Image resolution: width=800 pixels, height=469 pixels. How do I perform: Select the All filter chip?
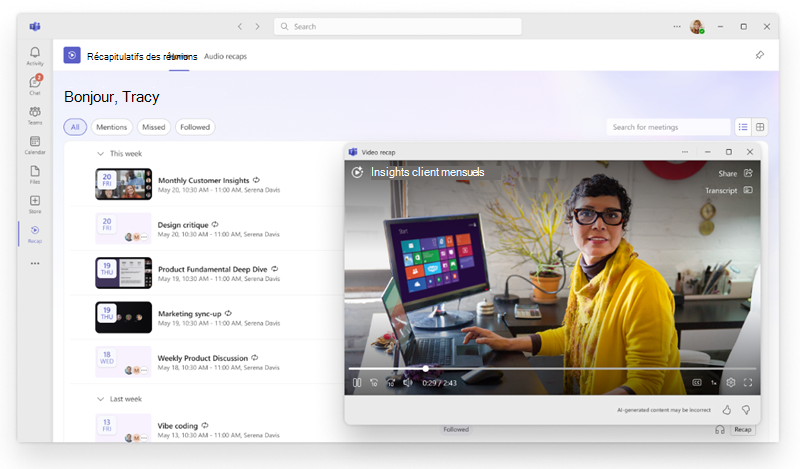tap(75, 127)
